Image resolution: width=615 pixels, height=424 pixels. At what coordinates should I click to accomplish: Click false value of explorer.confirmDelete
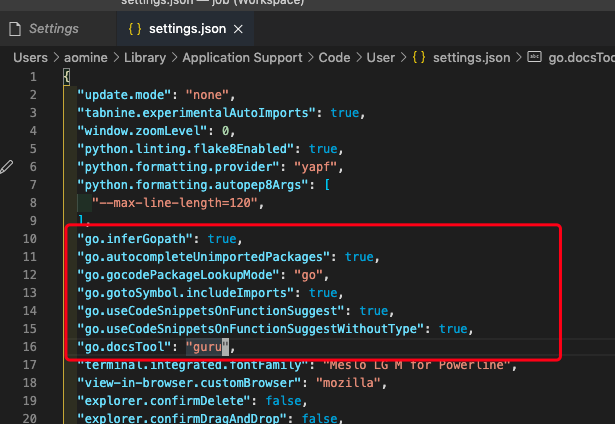click(283, 401)
